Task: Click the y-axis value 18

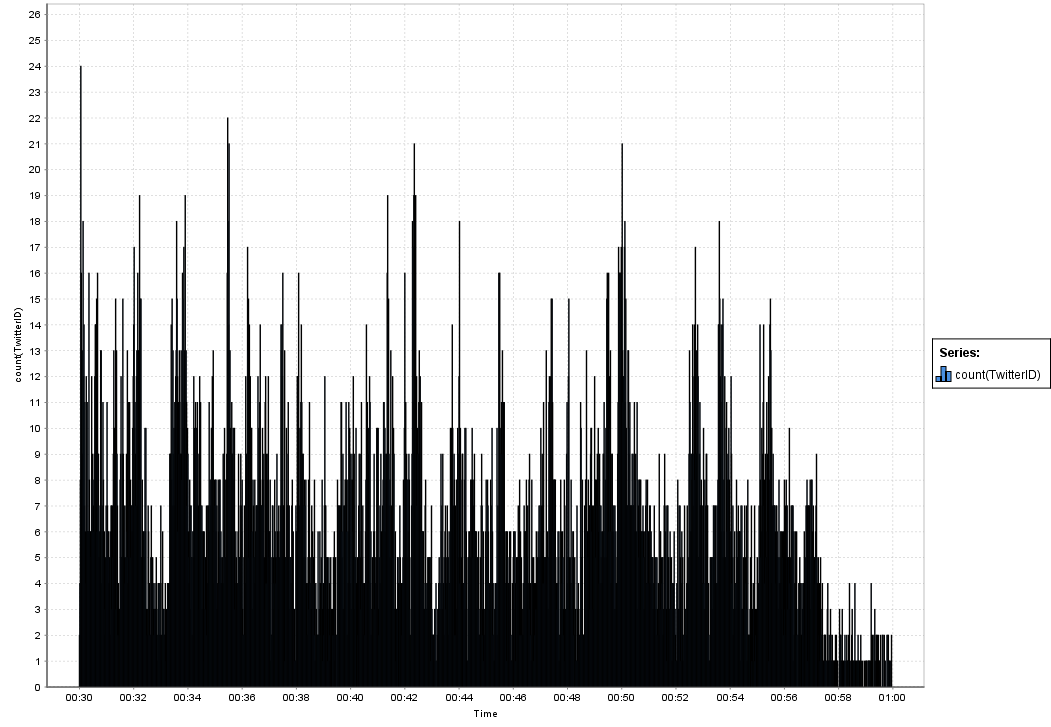Action: 35,222
